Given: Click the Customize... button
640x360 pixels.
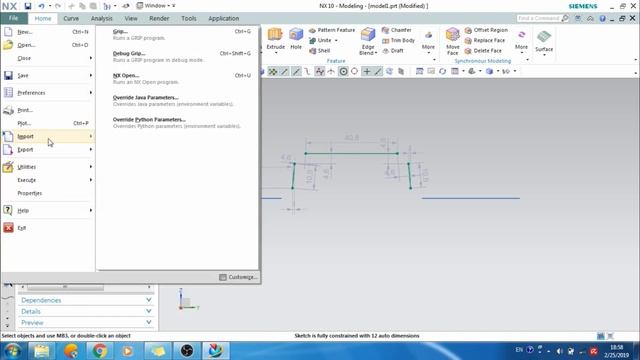Looking at the screenshot, I should [x=238, y=277].
